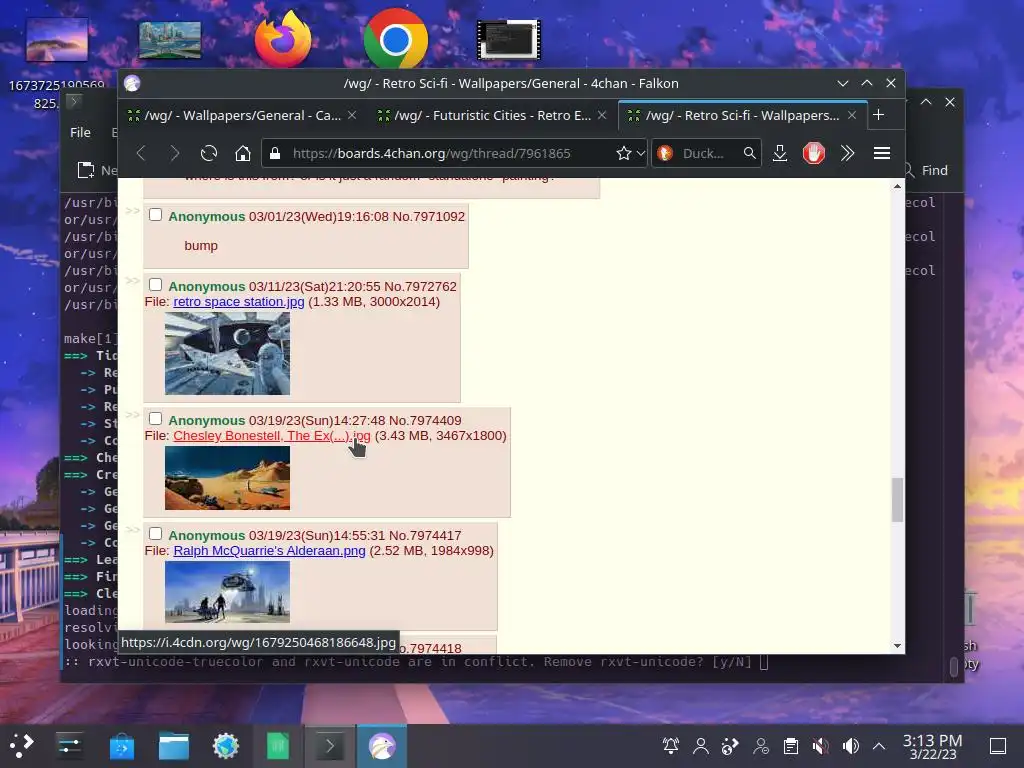
Task: Open the taskbar clock showing 3:13 PM
Action: coord(933,746)
